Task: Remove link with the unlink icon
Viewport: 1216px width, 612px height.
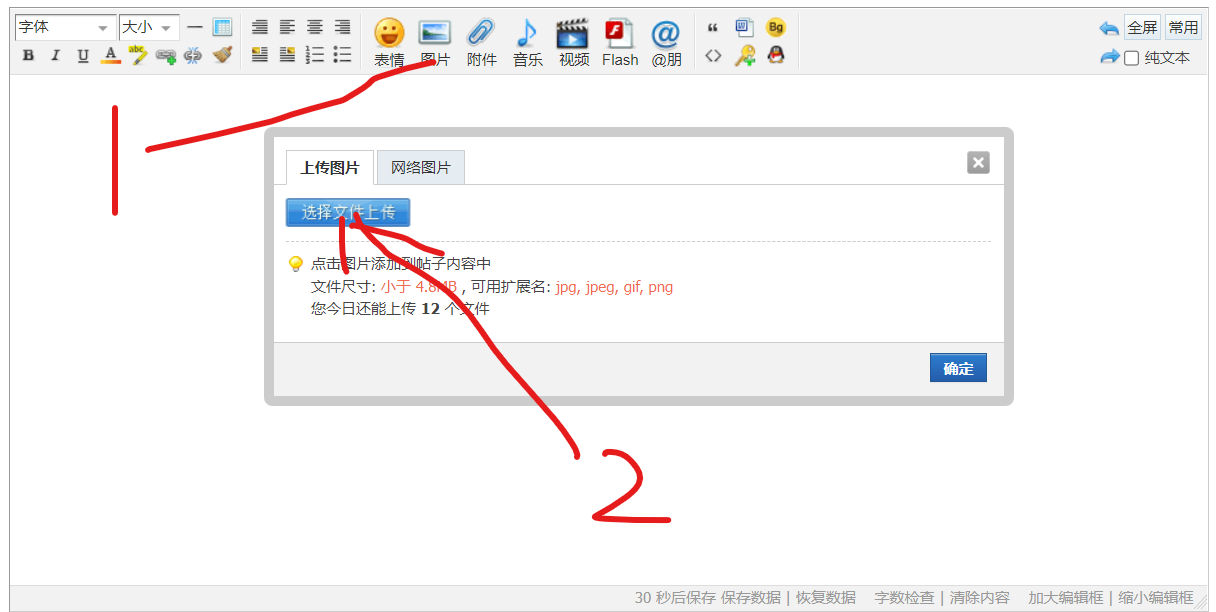Action: click(x=193, y=56)
